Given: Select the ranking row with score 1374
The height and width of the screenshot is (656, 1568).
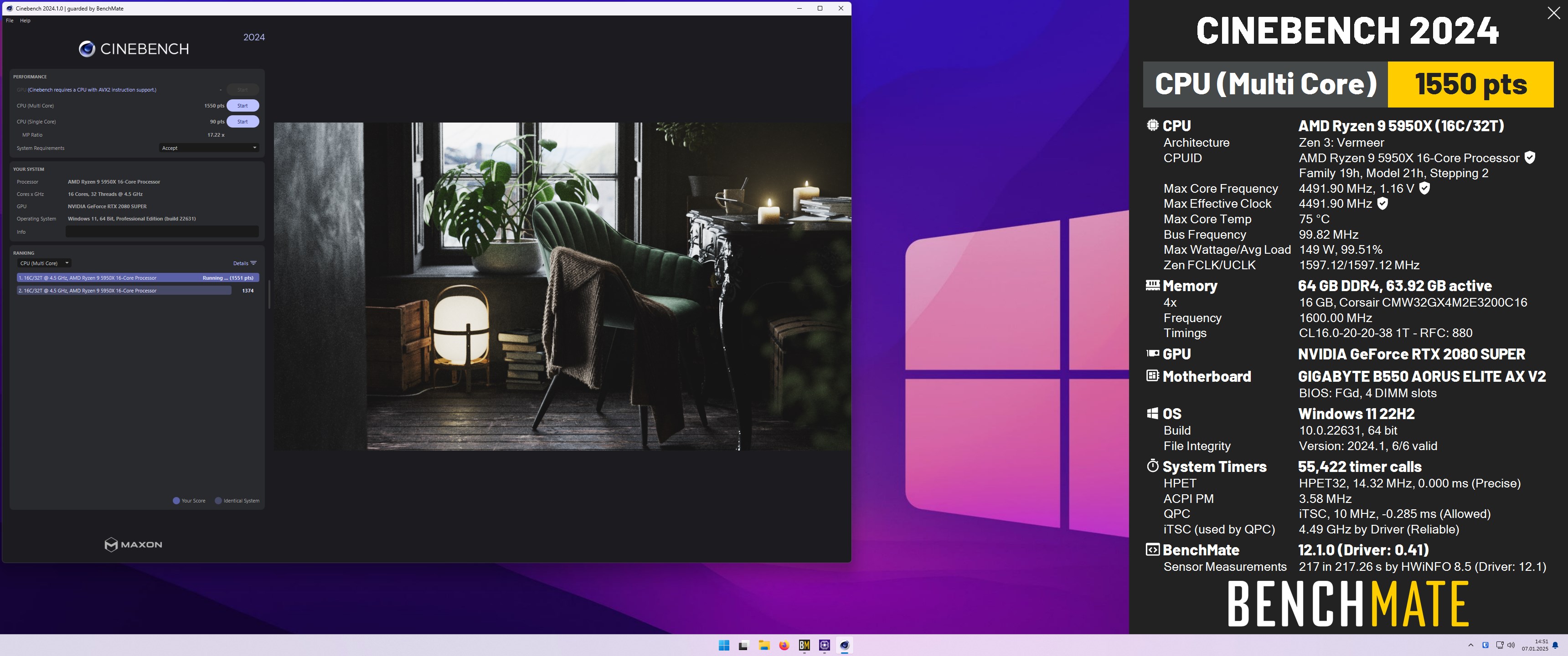Looking at the screenshot, I should [138, 291].
